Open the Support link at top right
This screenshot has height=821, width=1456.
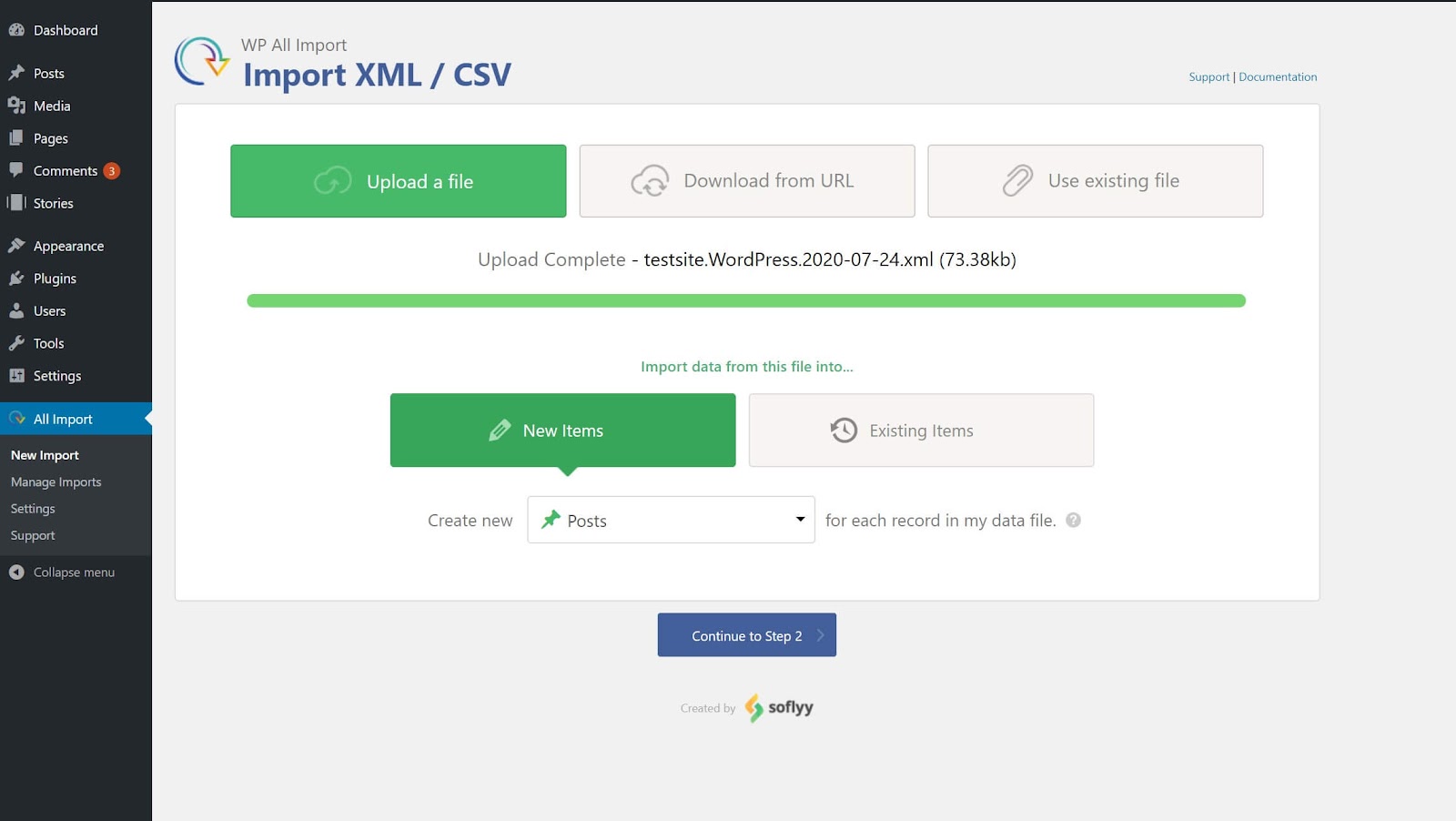pos(1208,77)
